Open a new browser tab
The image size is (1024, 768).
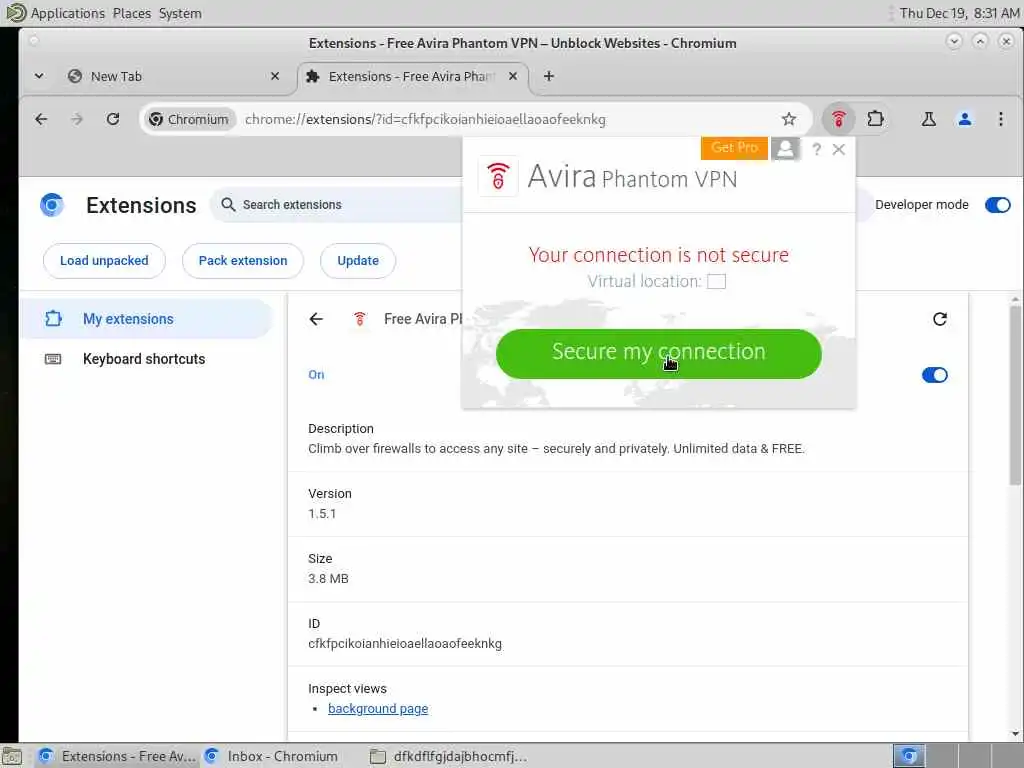(549, 76)
